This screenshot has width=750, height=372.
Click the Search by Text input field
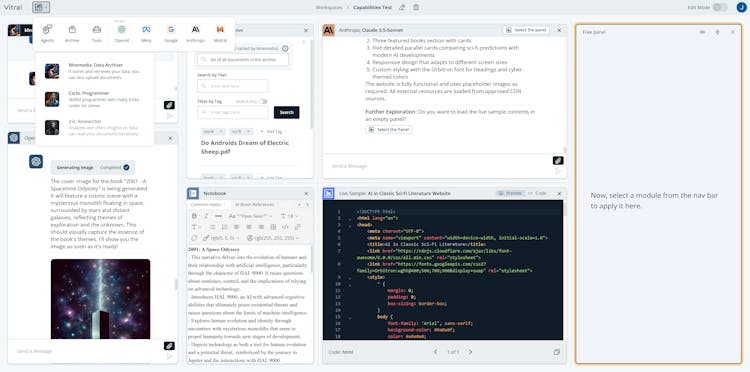click(232, 86)
